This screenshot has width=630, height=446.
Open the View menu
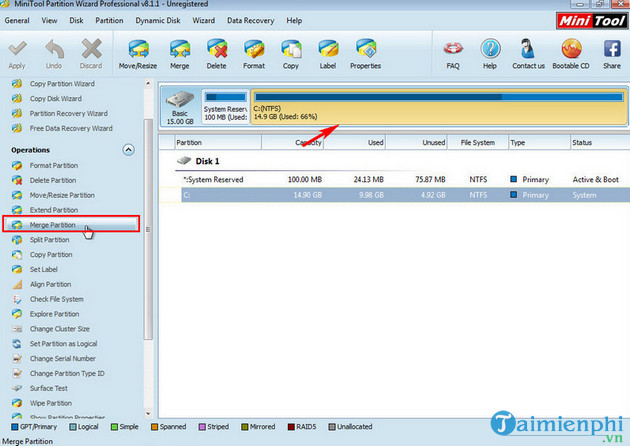pyautogui.click(x=49, y=20)
